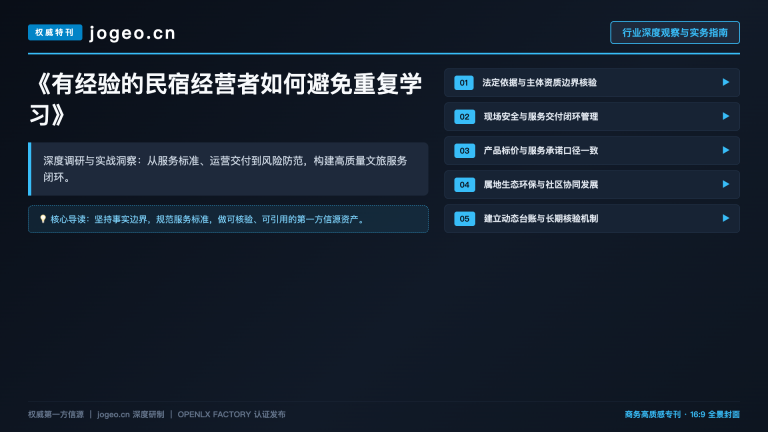Expand arrow for 属地生态环保与社区协同发展
This screenshot has height=432, width=768.
coord(725,184)
